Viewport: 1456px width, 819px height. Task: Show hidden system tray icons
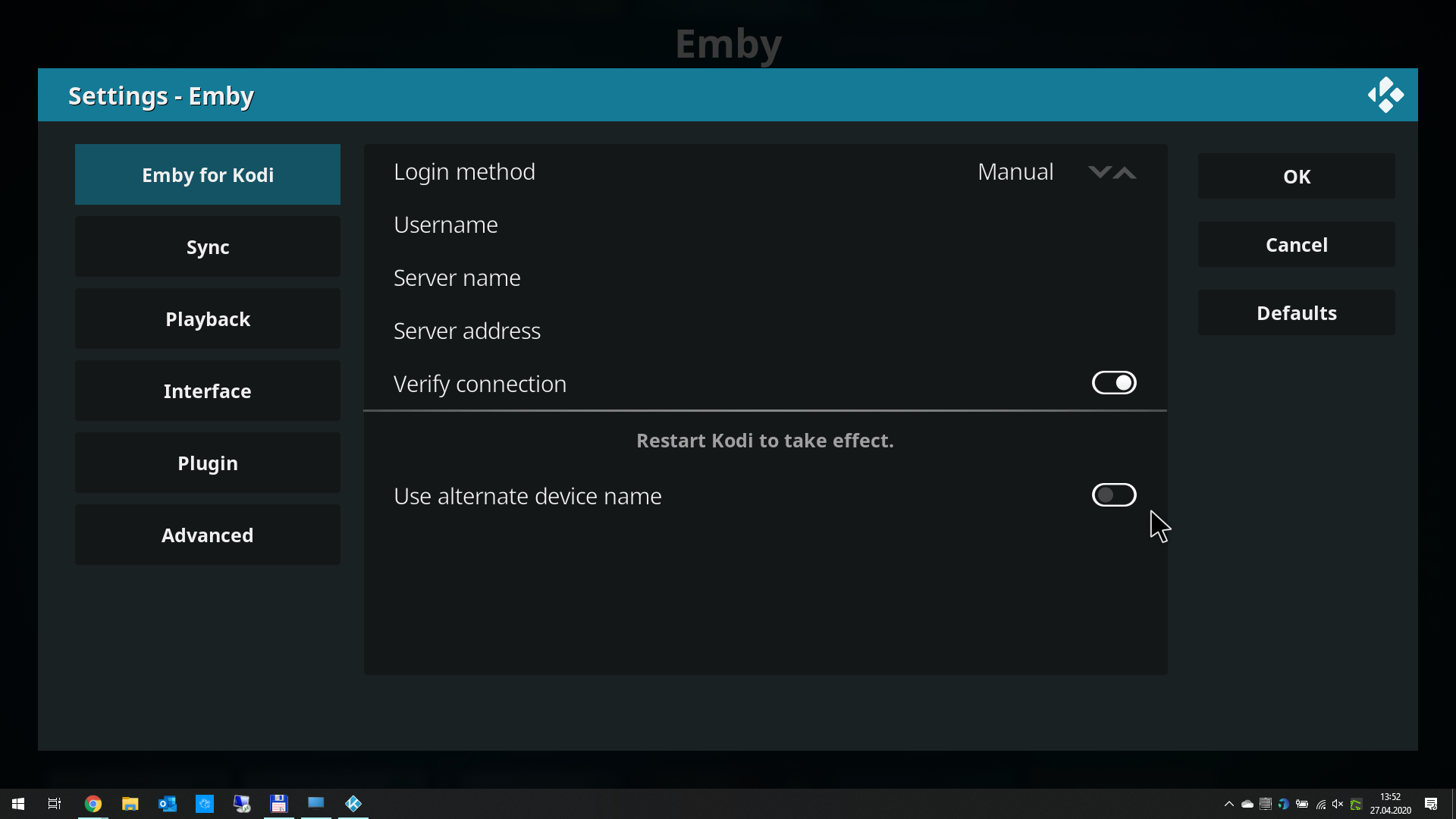1229,804
